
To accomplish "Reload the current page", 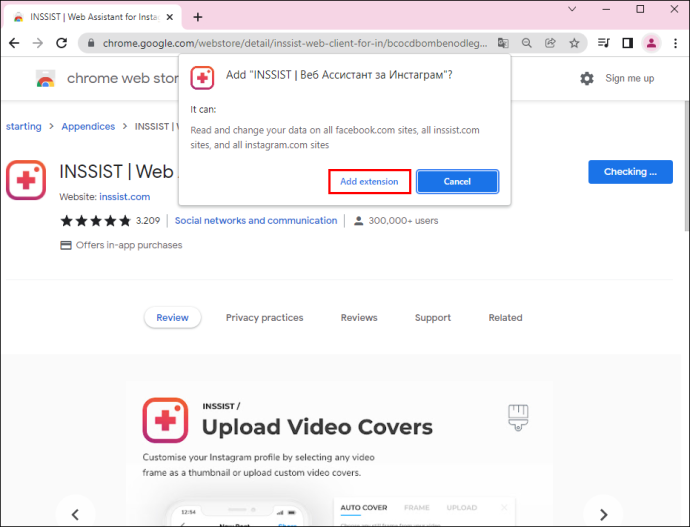I will [x=62, y=43].
